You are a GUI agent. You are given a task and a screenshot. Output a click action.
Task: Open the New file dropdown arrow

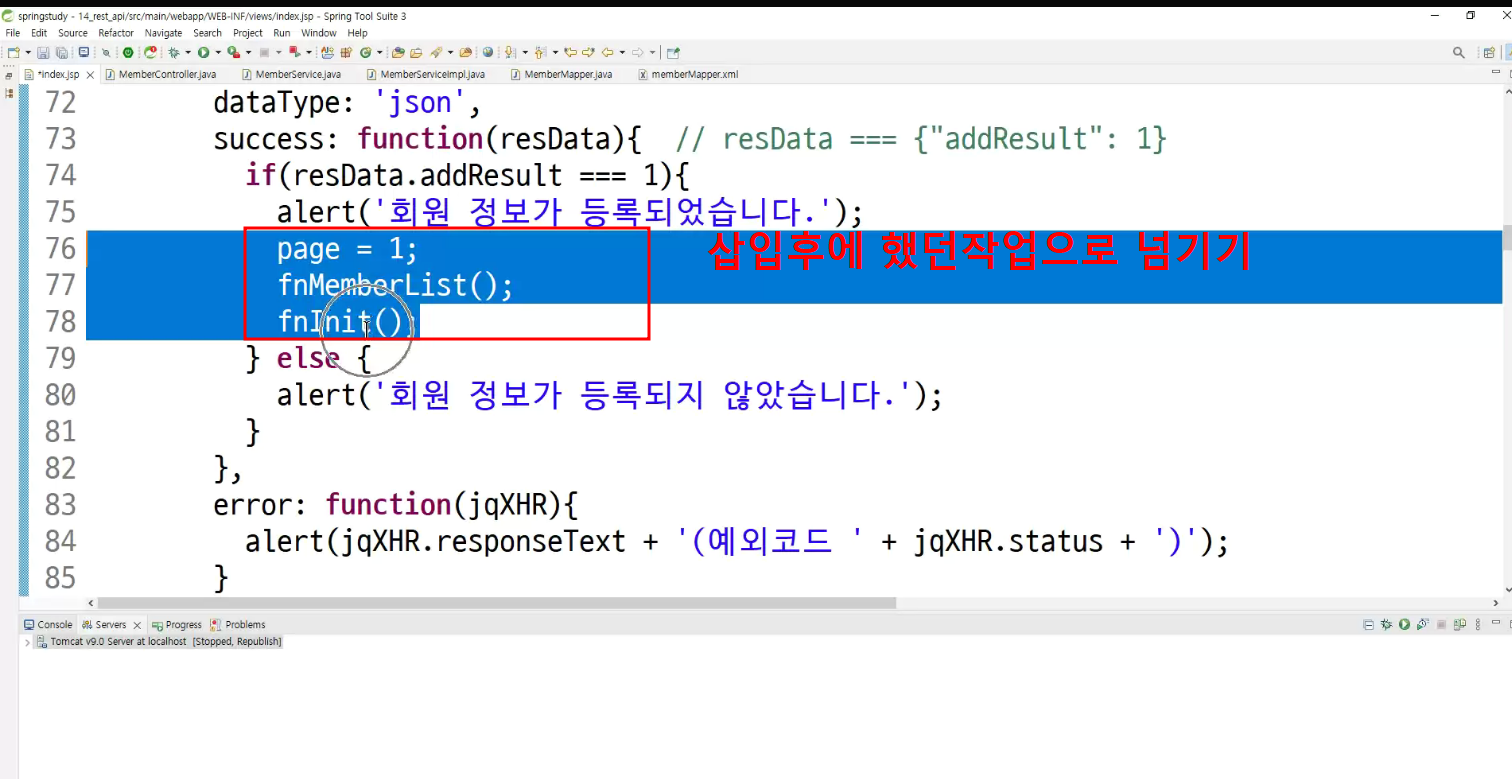tap(27, 53)
